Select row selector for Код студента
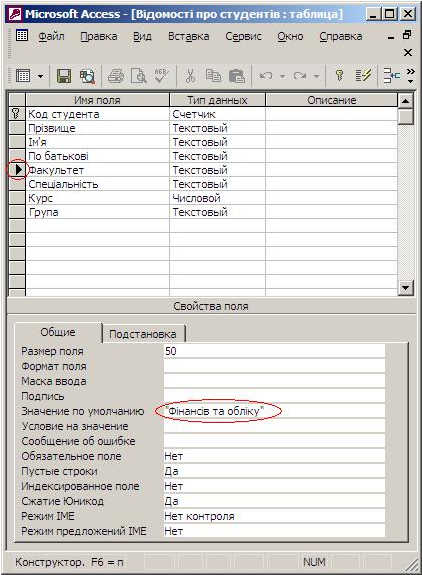 [x=16, y=114]
